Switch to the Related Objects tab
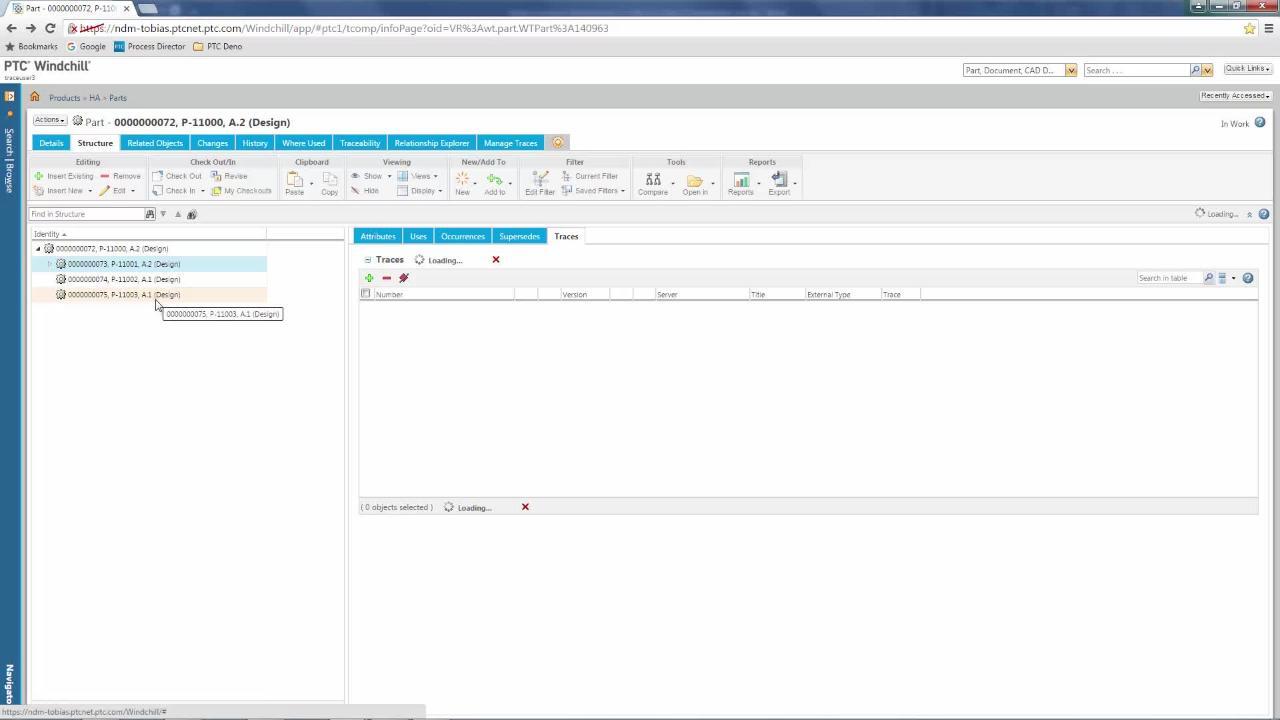 click(155, 143)
